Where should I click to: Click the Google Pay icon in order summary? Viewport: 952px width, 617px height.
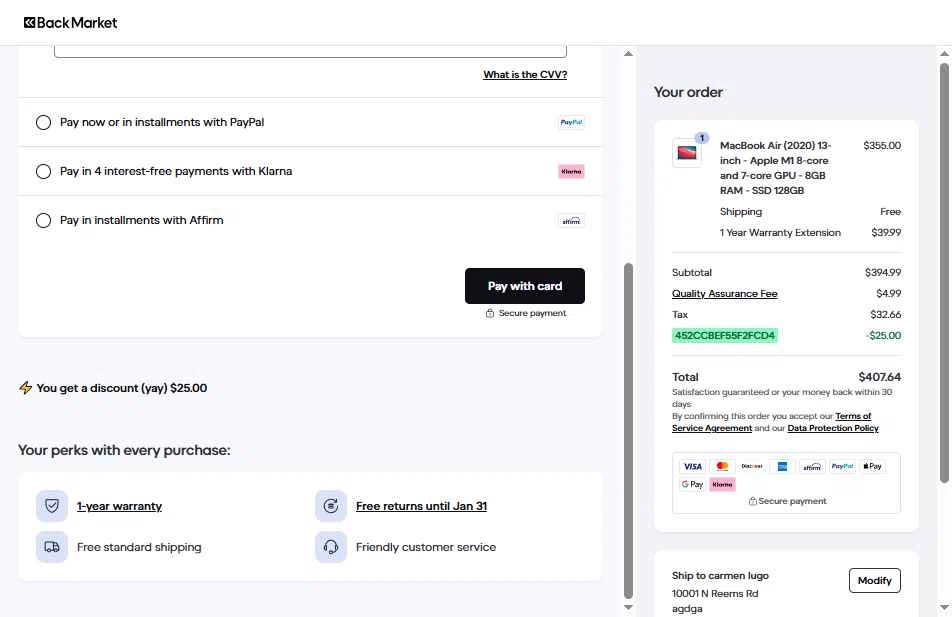(x=692, y=484)
